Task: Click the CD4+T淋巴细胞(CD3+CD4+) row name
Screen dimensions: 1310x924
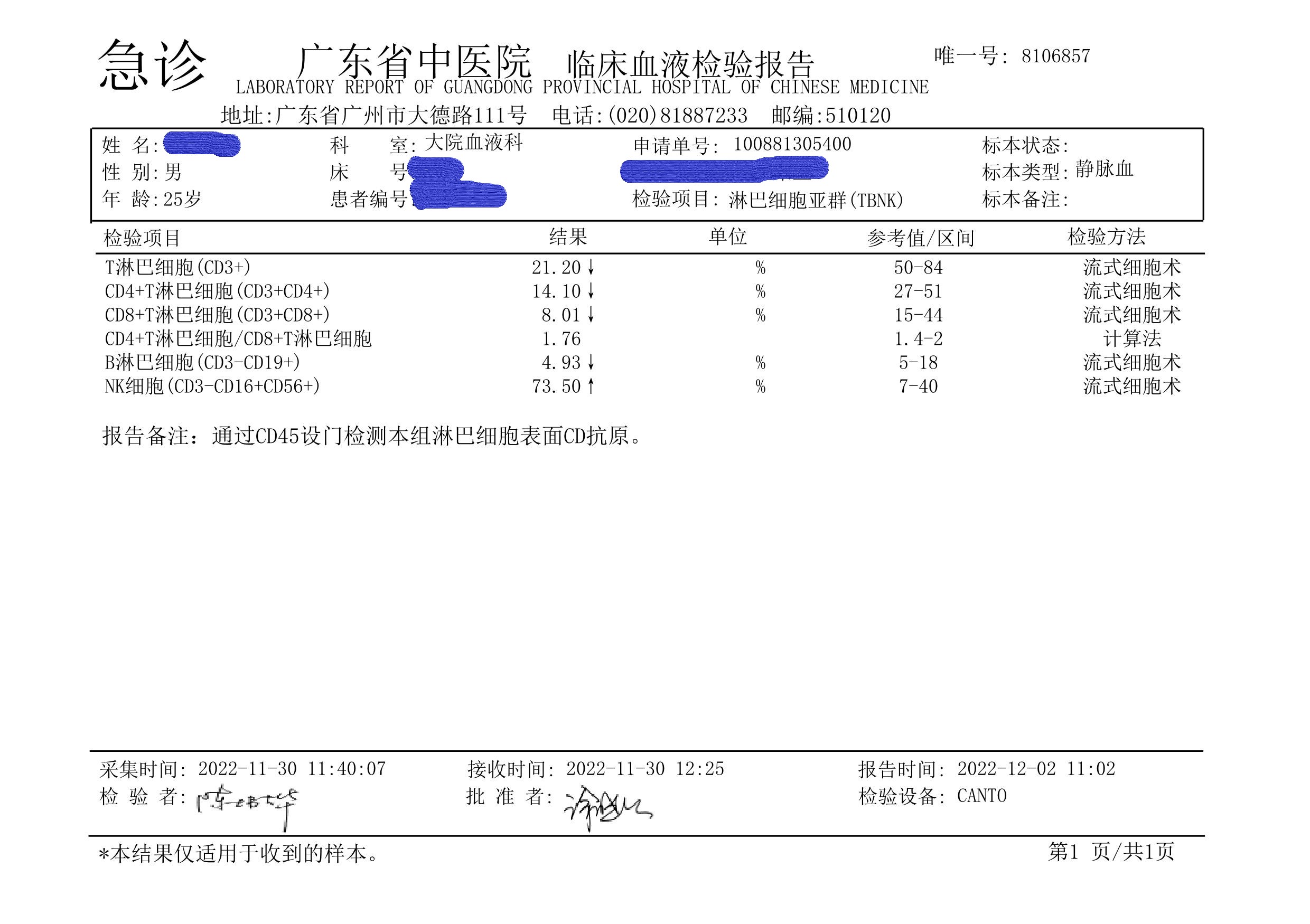Action: [218, 291]
